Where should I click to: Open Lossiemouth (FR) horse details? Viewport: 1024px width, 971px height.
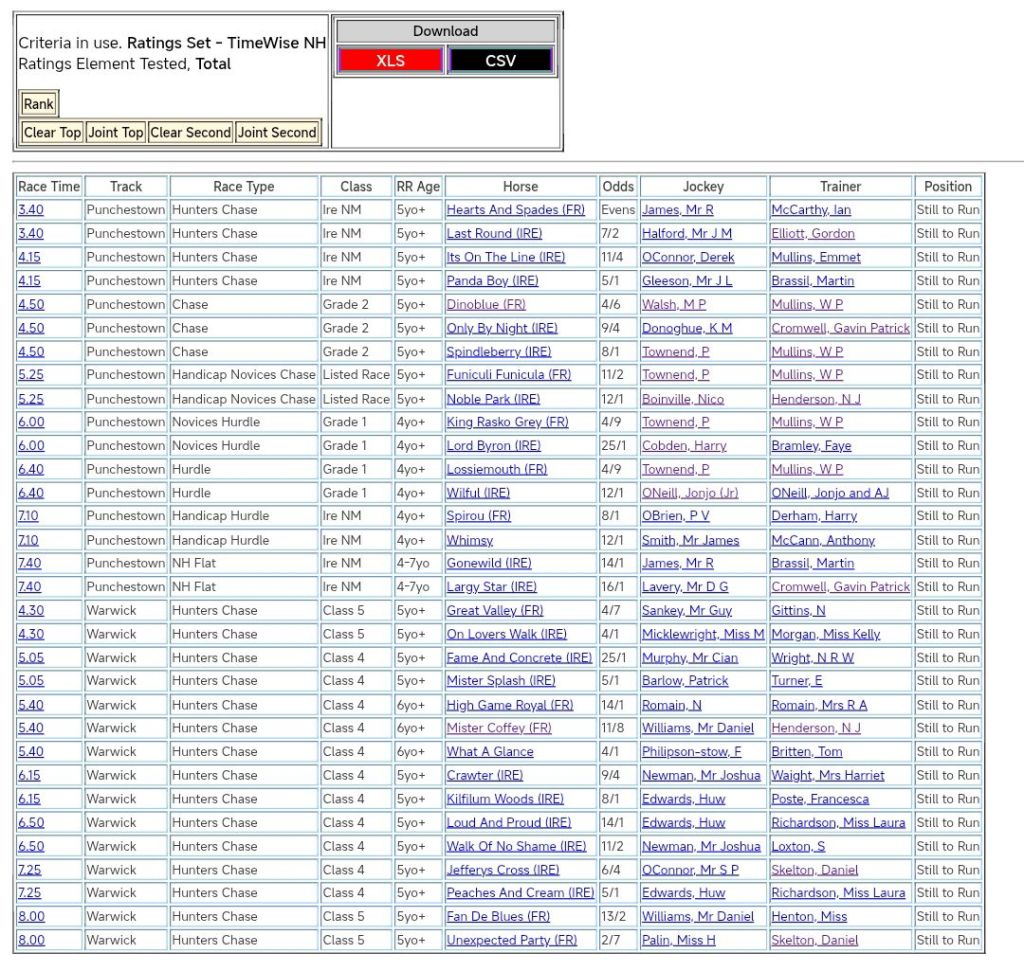[x=497, y=469]
